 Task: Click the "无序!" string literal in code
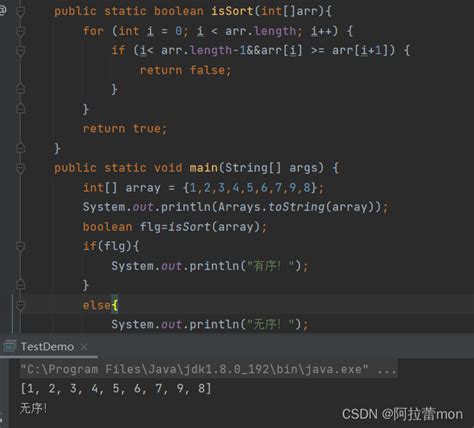click(271, 324)
